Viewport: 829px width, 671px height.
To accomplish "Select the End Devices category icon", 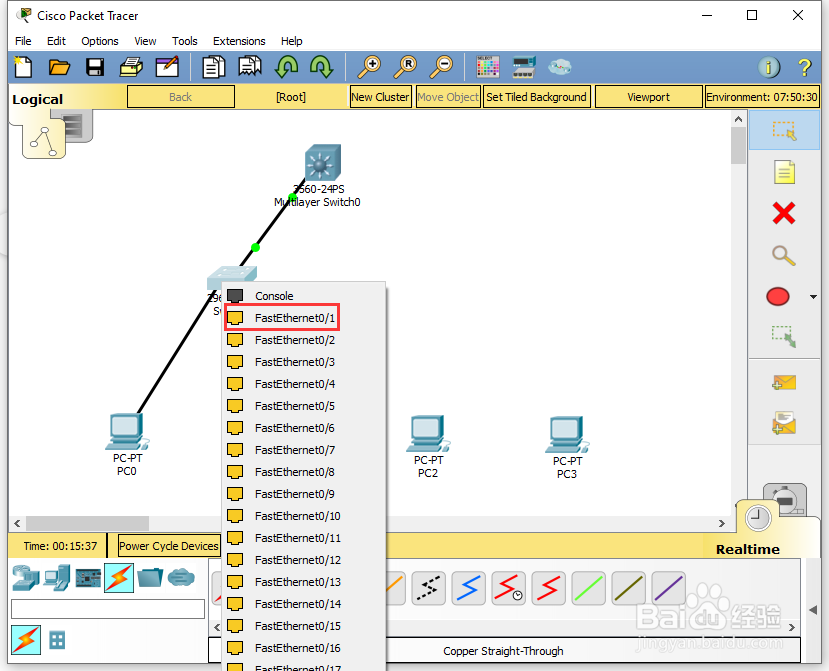I will pos(57,578).
